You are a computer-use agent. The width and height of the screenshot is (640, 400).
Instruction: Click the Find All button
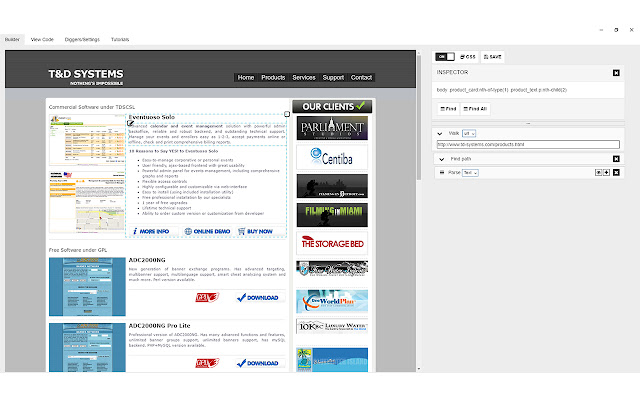pos(475,109)
